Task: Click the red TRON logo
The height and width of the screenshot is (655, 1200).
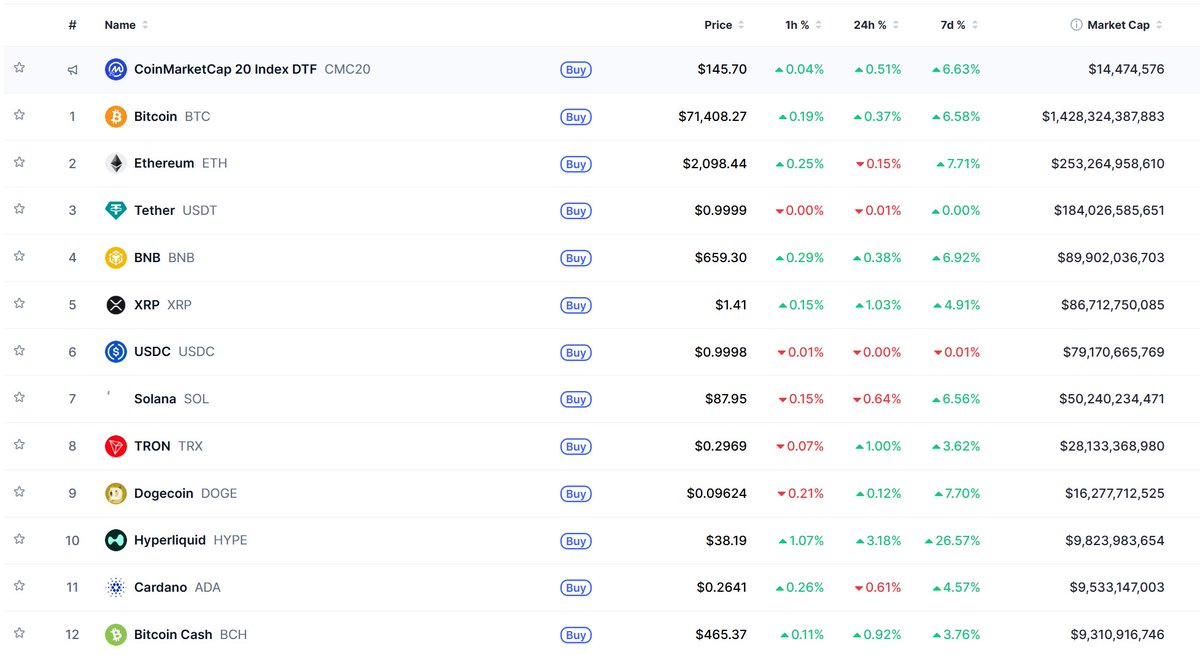Action: pos(116,446)
